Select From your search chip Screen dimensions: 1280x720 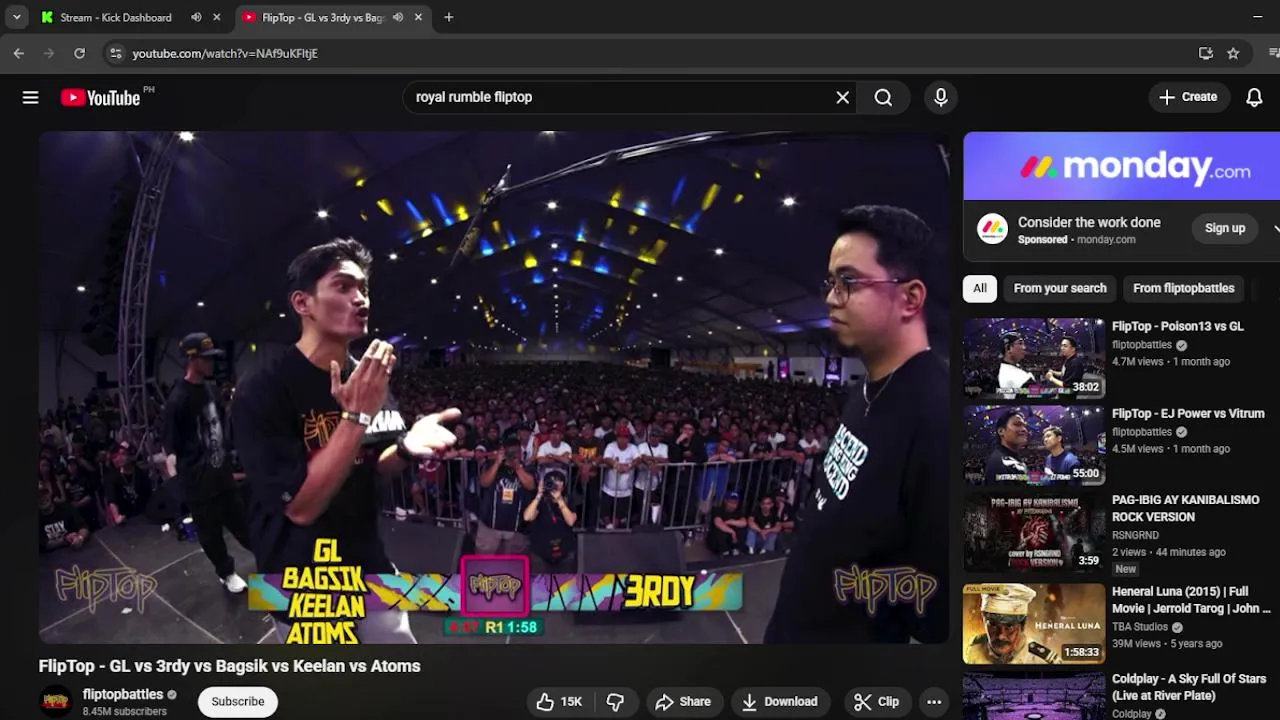1060,288
